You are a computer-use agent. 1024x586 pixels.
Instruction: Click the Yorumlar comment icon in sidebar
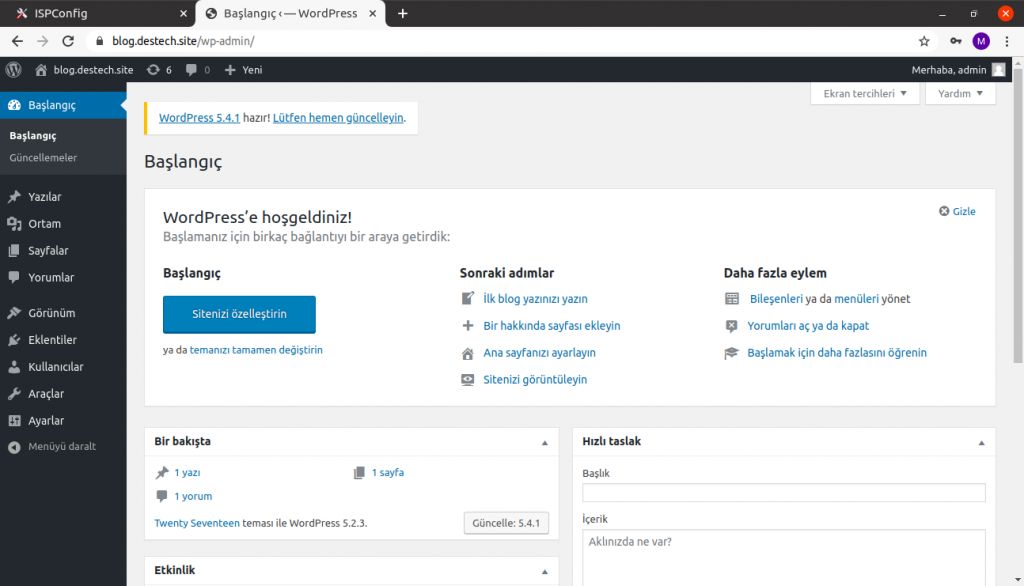(x=14, y=277)
